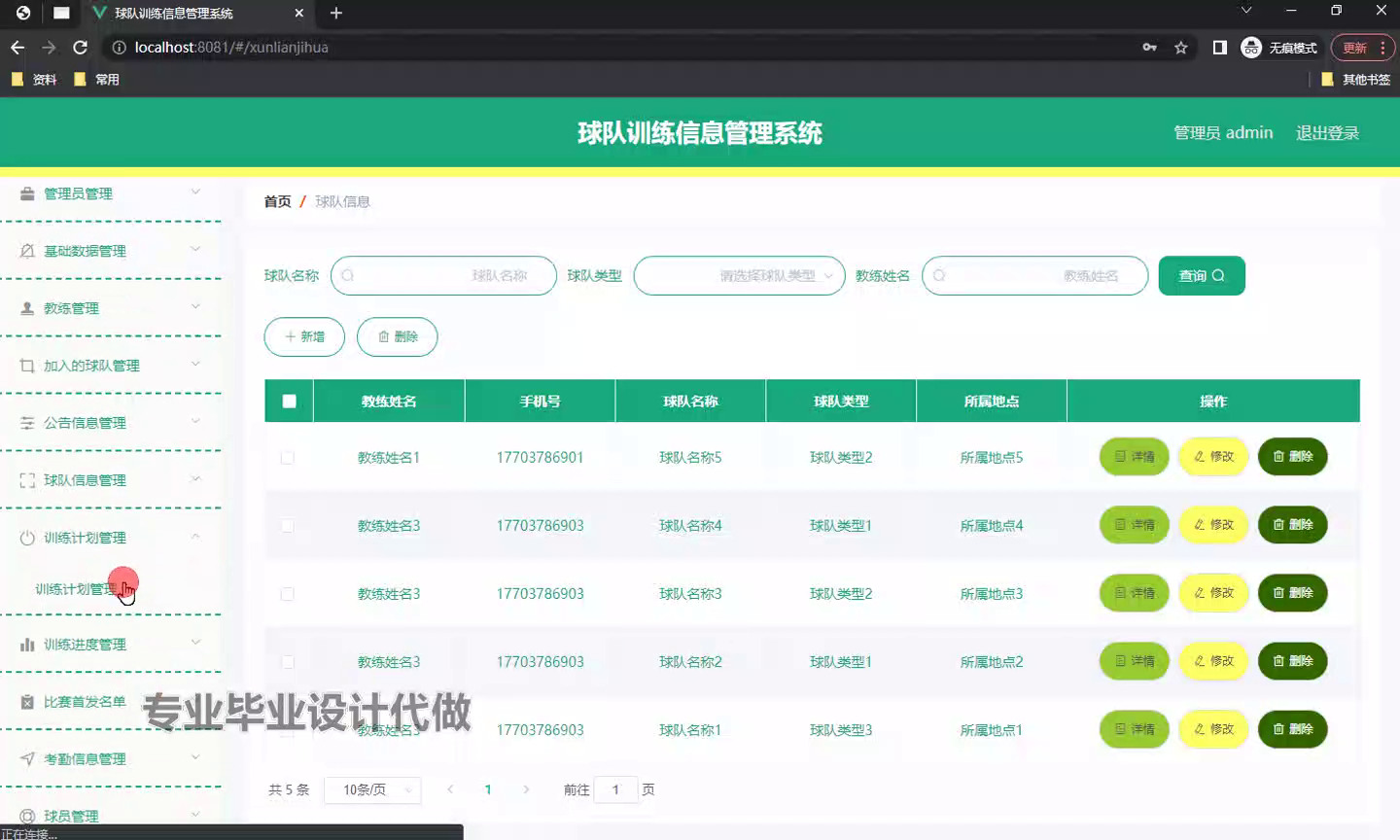
Task: Collapse the 训练计划管理 menu chevron
Action: tap(195, 536)
